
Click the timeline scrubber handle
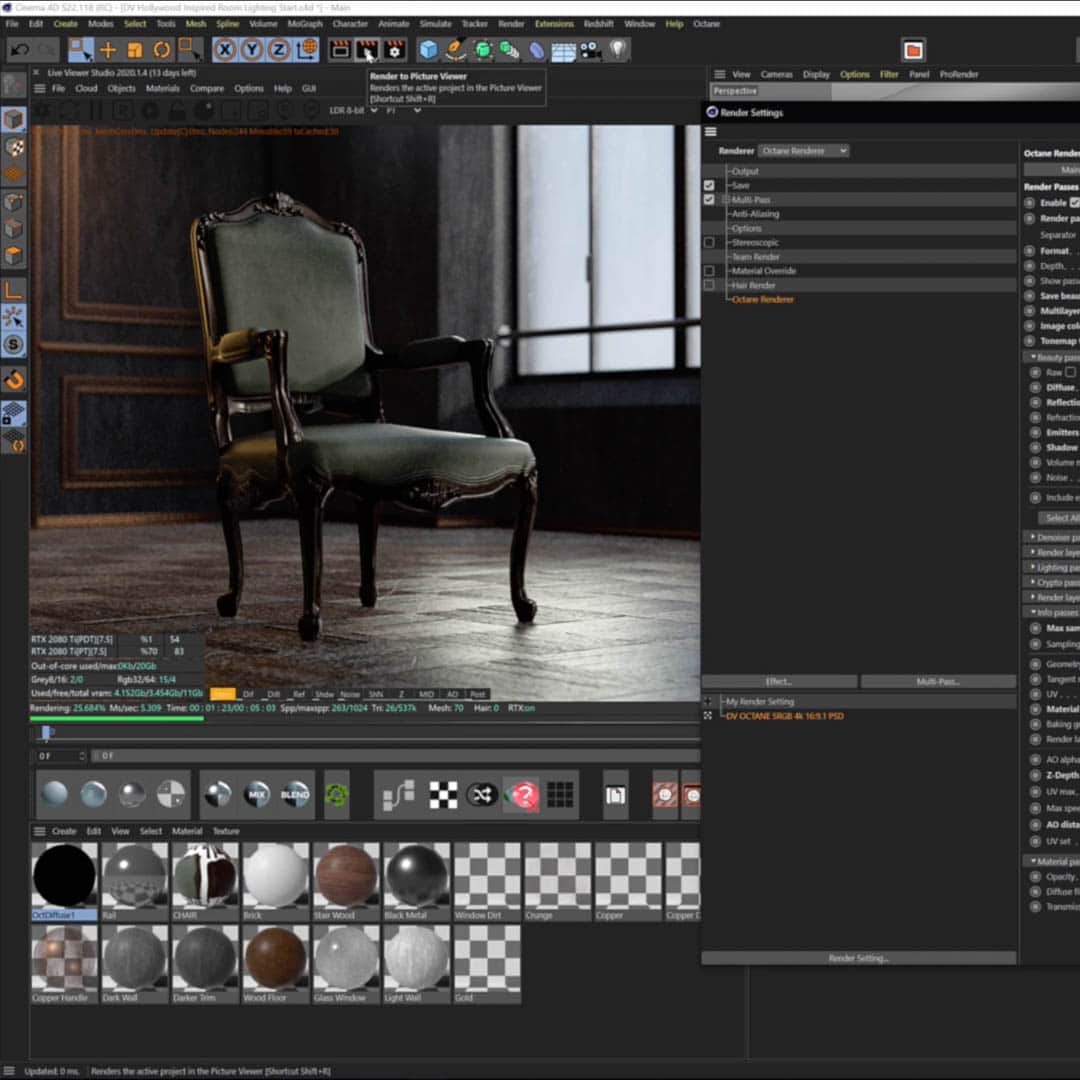click(46, 732)
